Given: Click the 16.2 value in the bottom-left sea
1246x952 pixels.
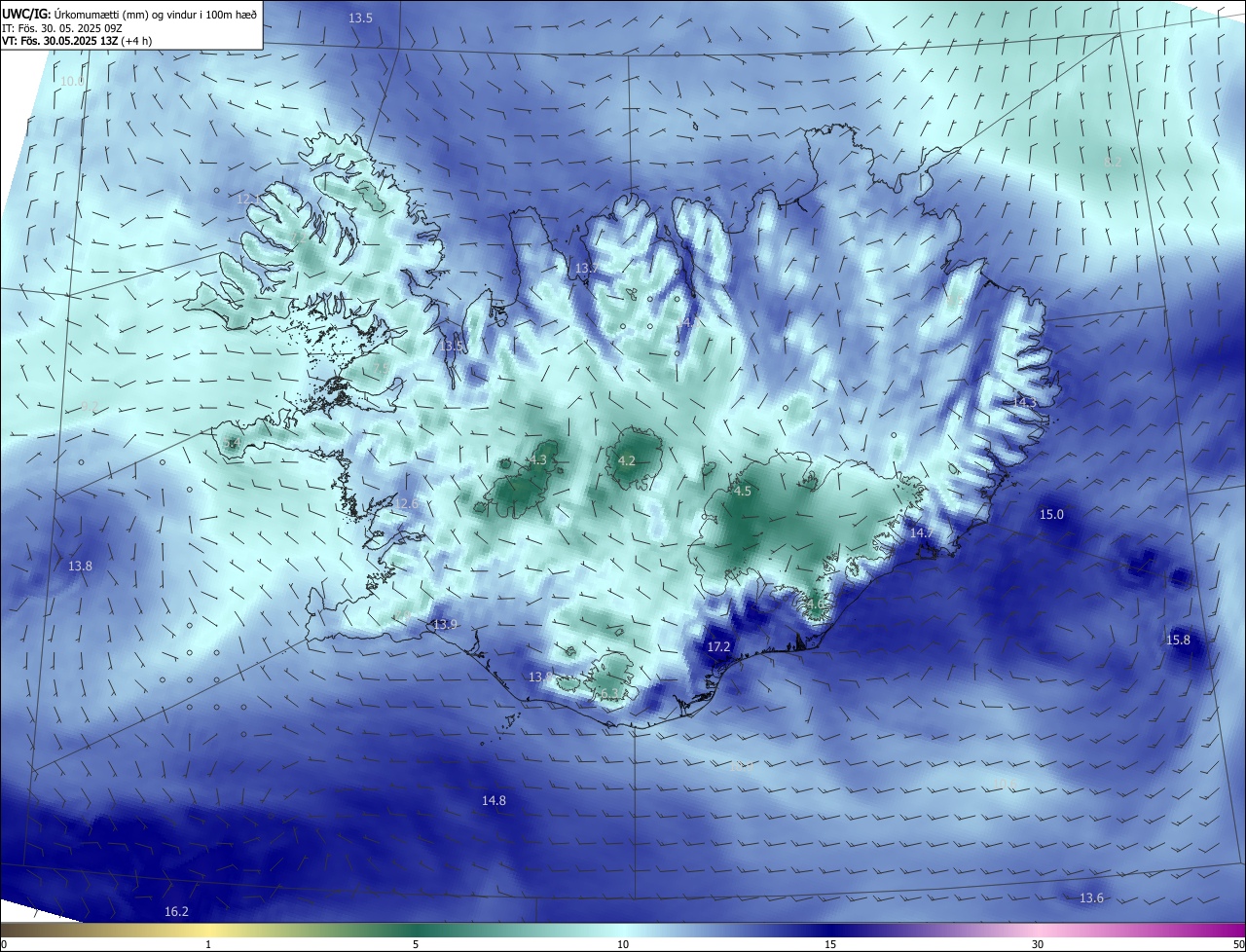Looking at the screenshot, I should coord(176,911).
